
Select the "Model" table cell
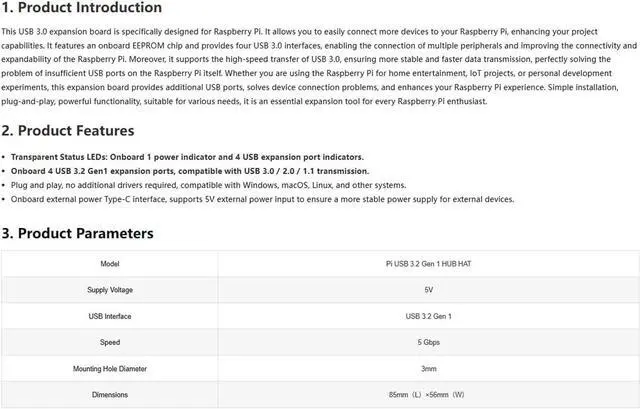(110, 264)
